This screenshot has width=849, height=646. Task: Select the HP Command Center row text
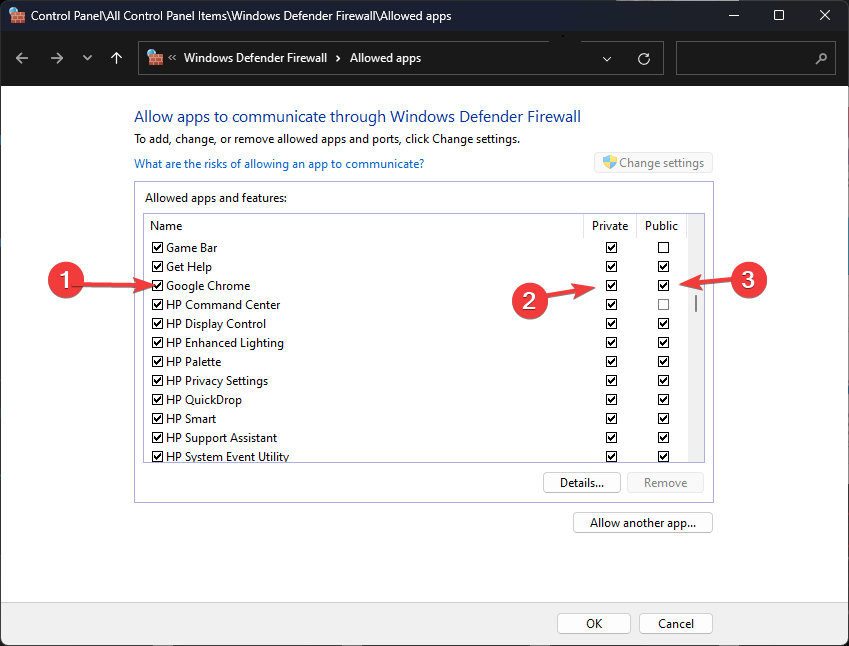click(223, 304)
